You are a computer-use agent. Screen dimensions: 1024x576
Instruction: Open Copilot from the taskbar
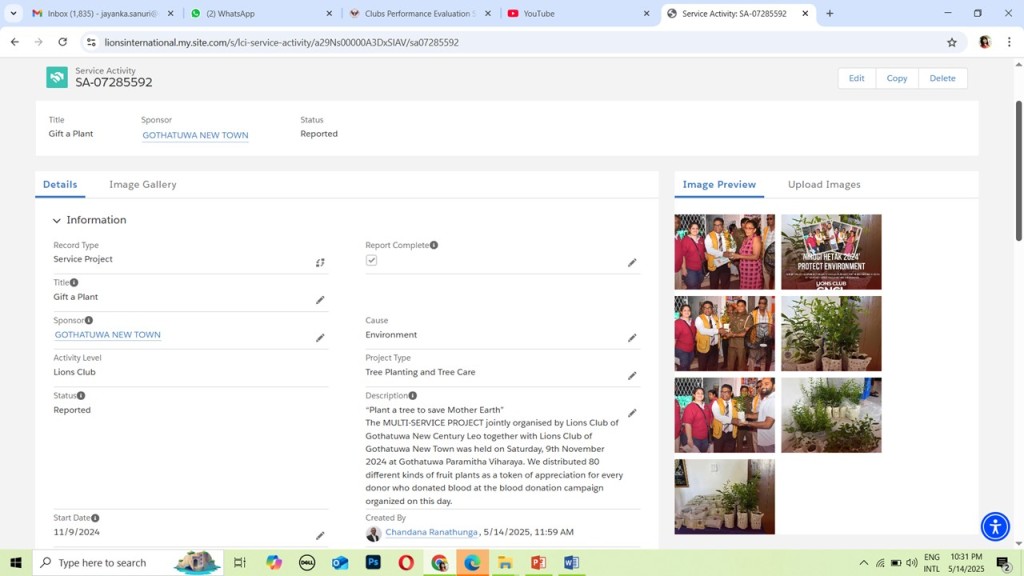click(x=274, y=562)
